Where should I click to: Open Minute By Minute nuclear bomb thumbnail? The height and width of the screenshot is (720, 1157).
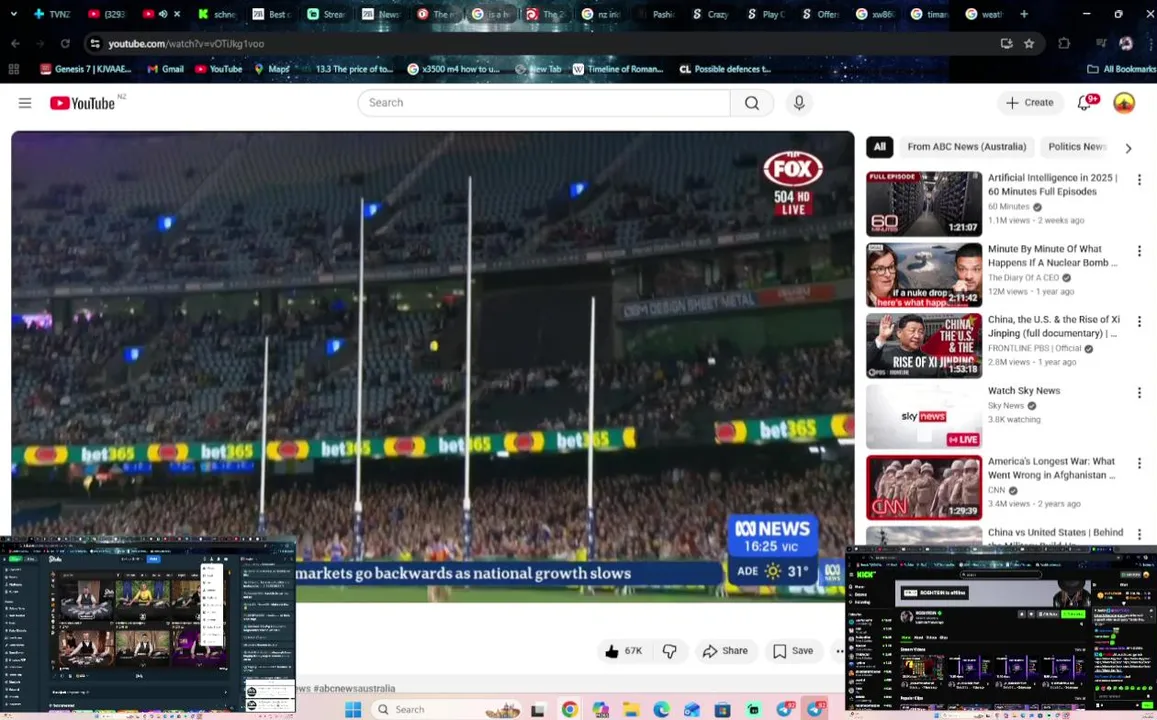pyautogui.click(x=924, y=275)
